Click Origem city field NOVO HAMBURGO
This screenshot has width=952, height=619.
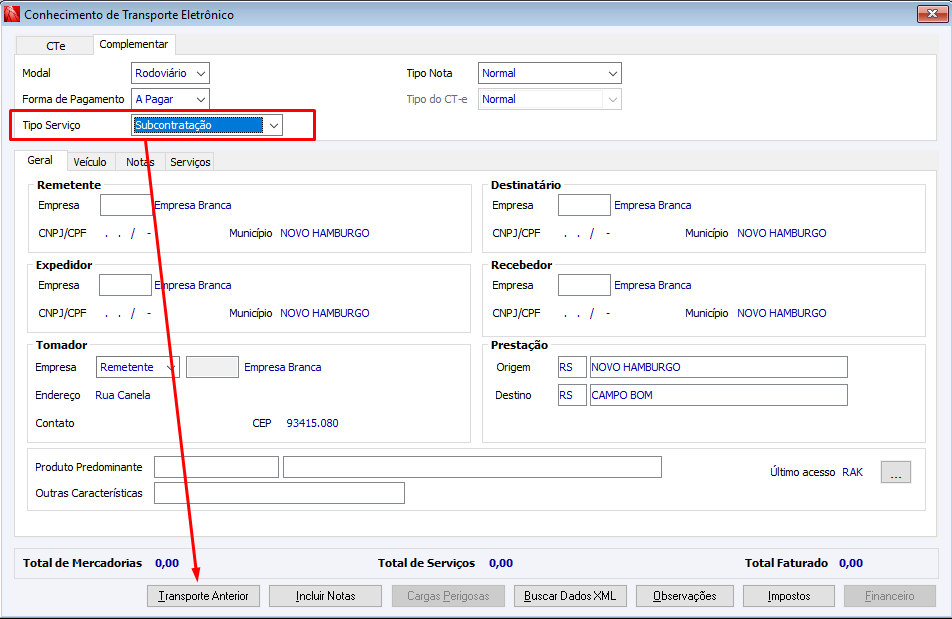click(719, 367)
